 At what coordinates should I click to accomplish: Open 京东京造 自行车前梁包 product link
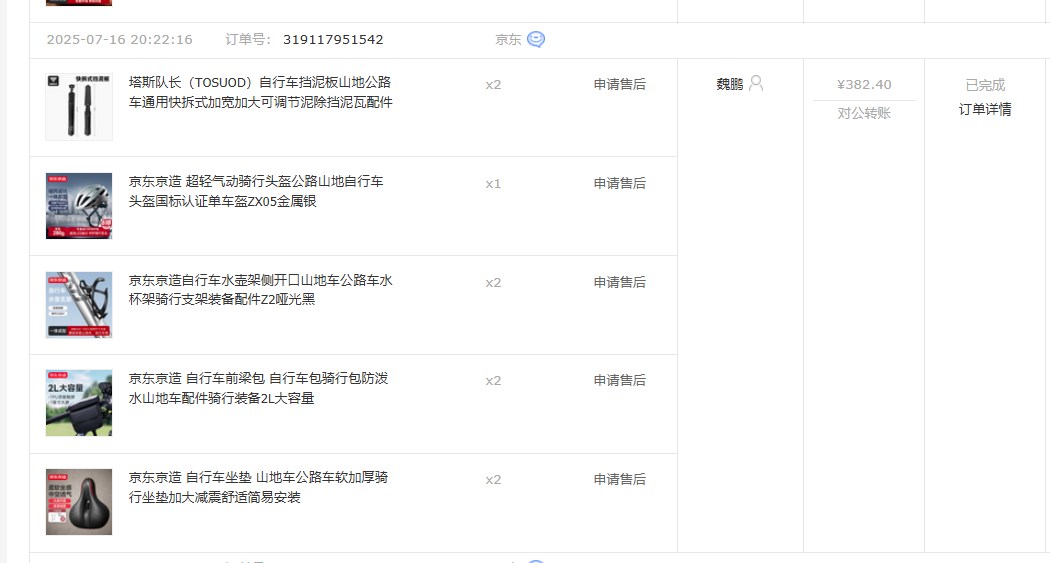tap(258, 388)
